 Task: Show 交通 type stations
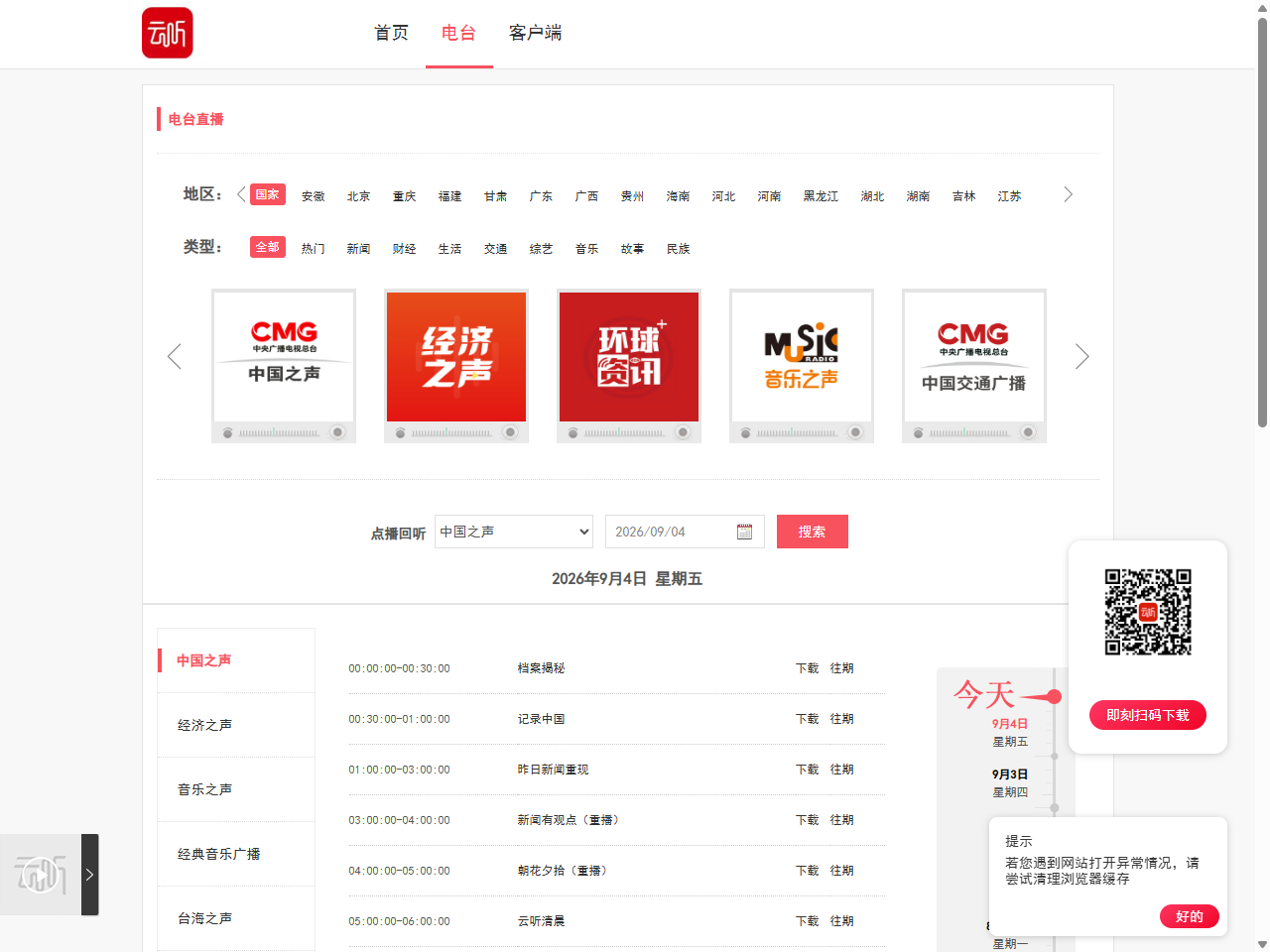496,249
